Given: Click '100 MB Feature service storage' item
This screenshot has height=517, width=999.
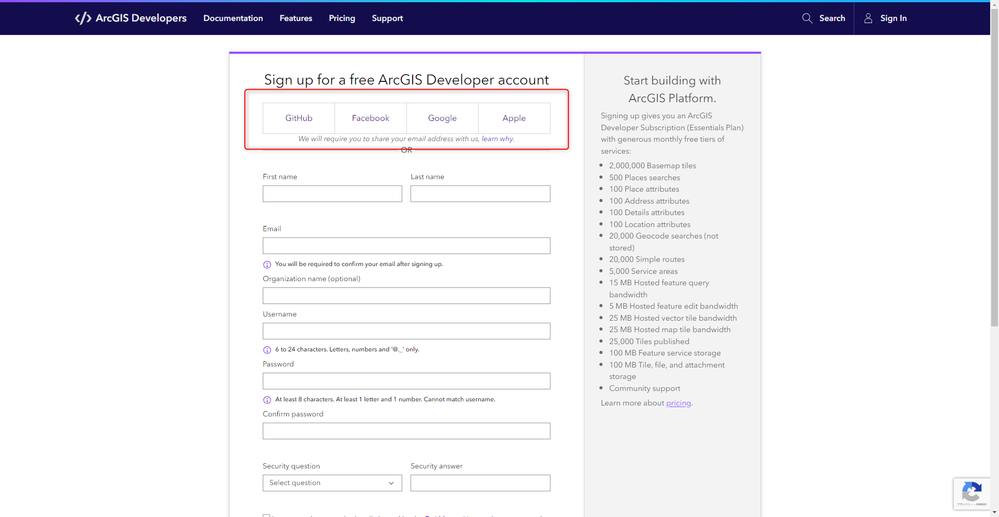Looking at the screenshot, I should (x=665, y=353).
